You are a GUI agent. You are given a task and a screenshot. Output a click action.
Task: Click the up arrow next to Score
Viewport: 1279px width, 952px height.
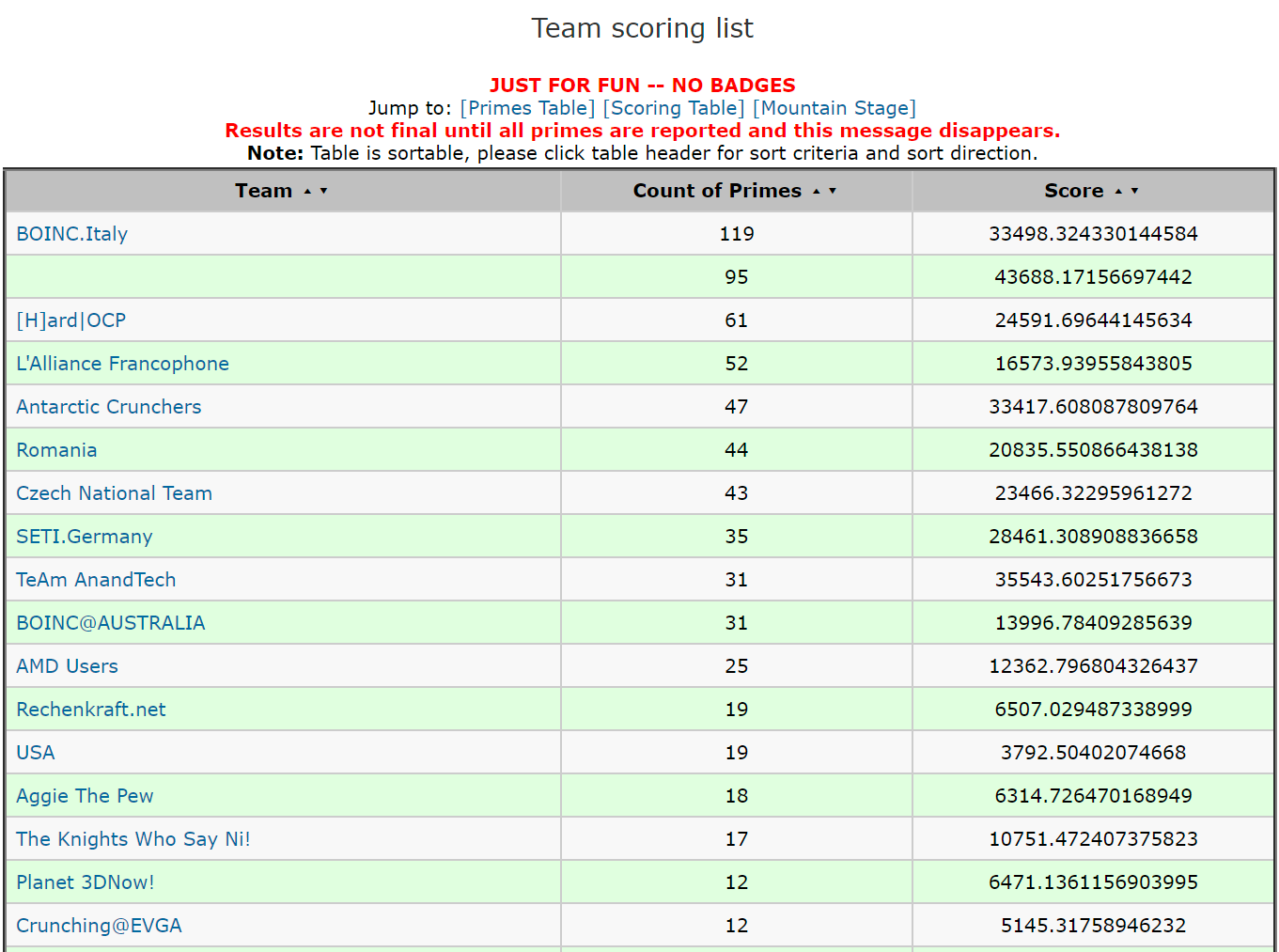[x=1118, y=192]
